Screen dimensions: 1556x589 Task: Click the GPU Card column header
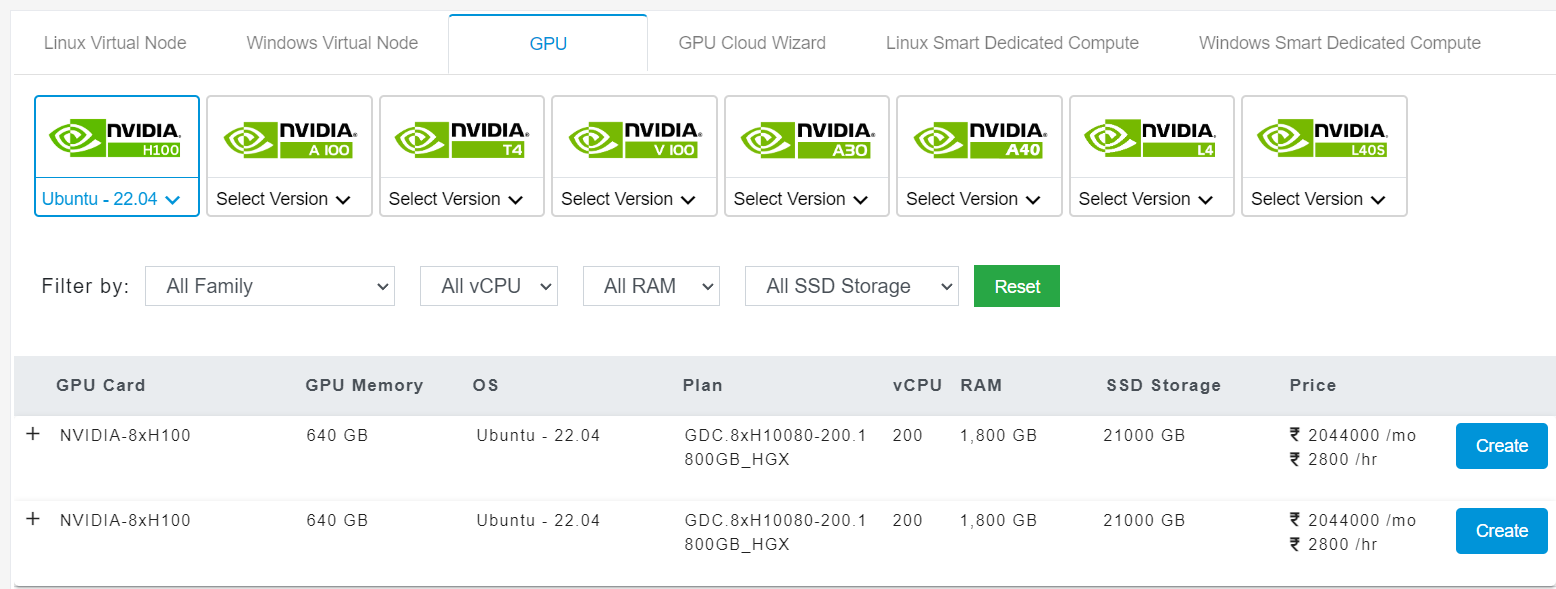(101, 385)
